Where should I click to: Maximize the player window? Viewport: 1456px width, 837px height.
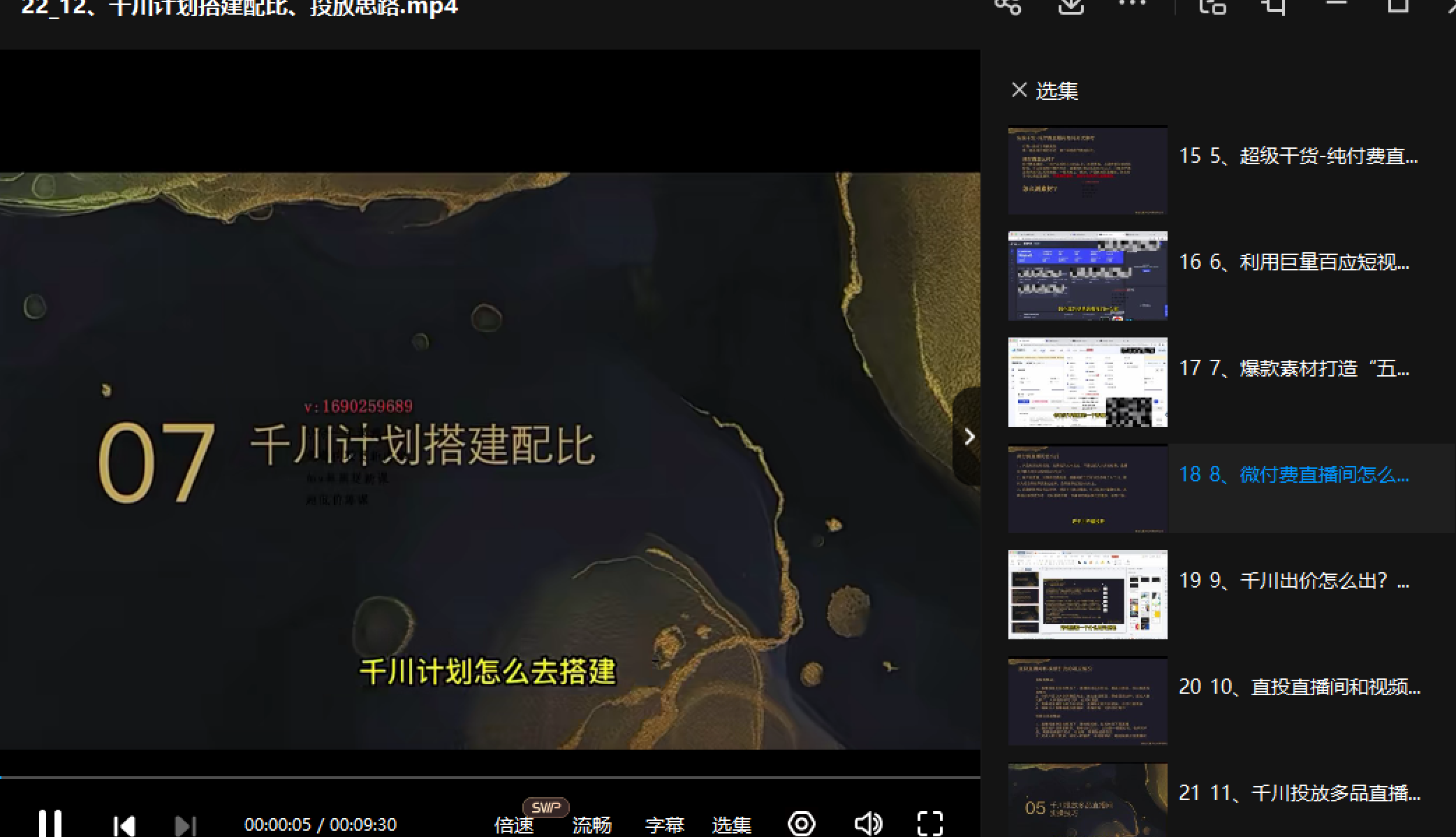1397,6
